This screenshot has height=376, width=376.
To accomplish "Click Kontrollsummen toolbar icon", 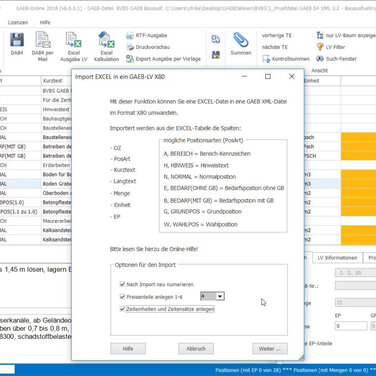I will tap(266, 59).
